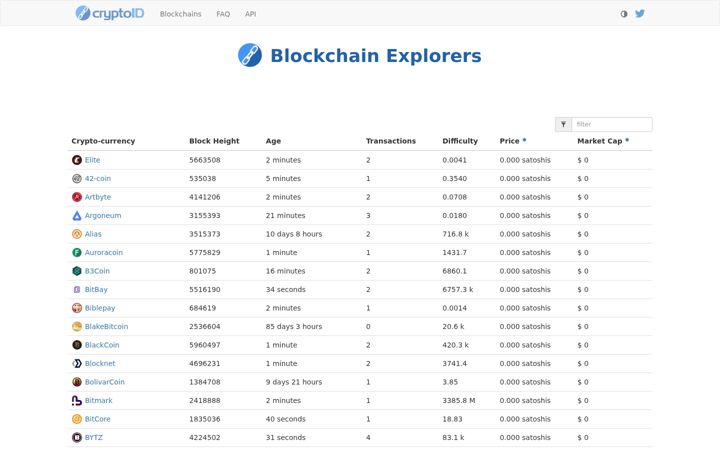
Task: Select difficulty value 3385.8 M
Action: tap(459, 400)
